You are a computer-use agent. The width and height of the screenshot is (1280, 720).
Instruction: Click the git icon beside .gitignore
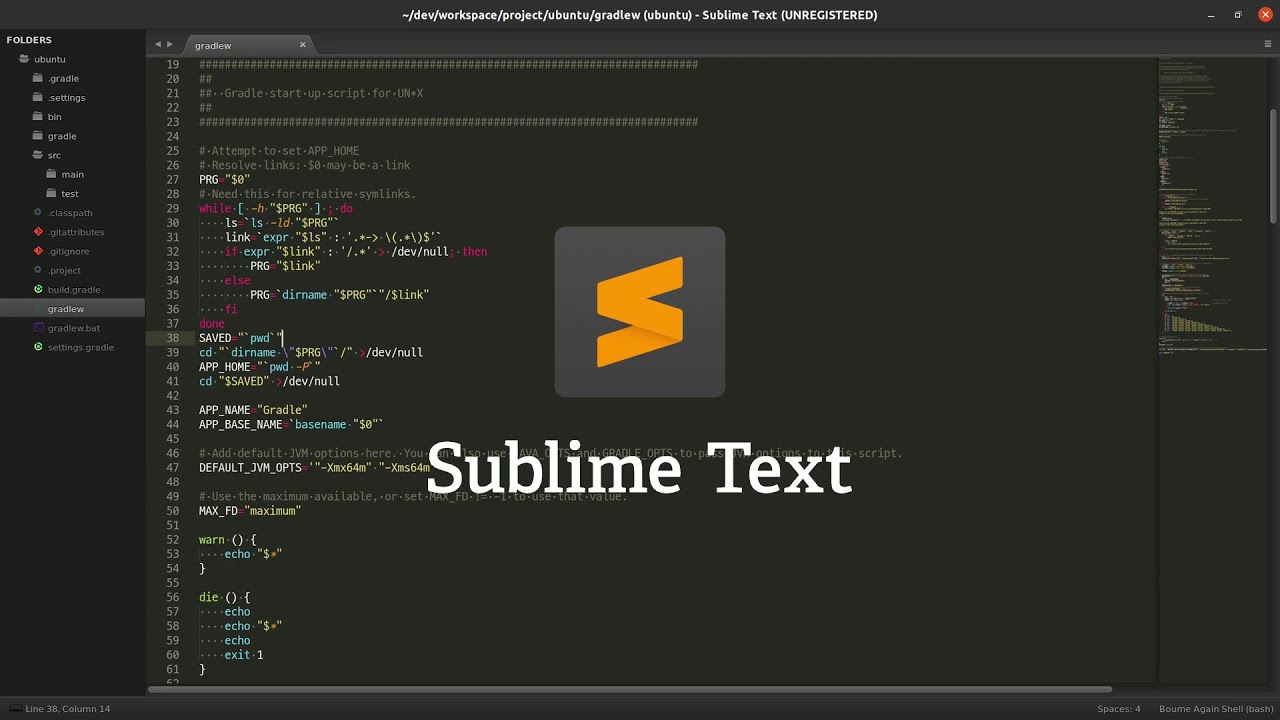(x=38, y=251)
